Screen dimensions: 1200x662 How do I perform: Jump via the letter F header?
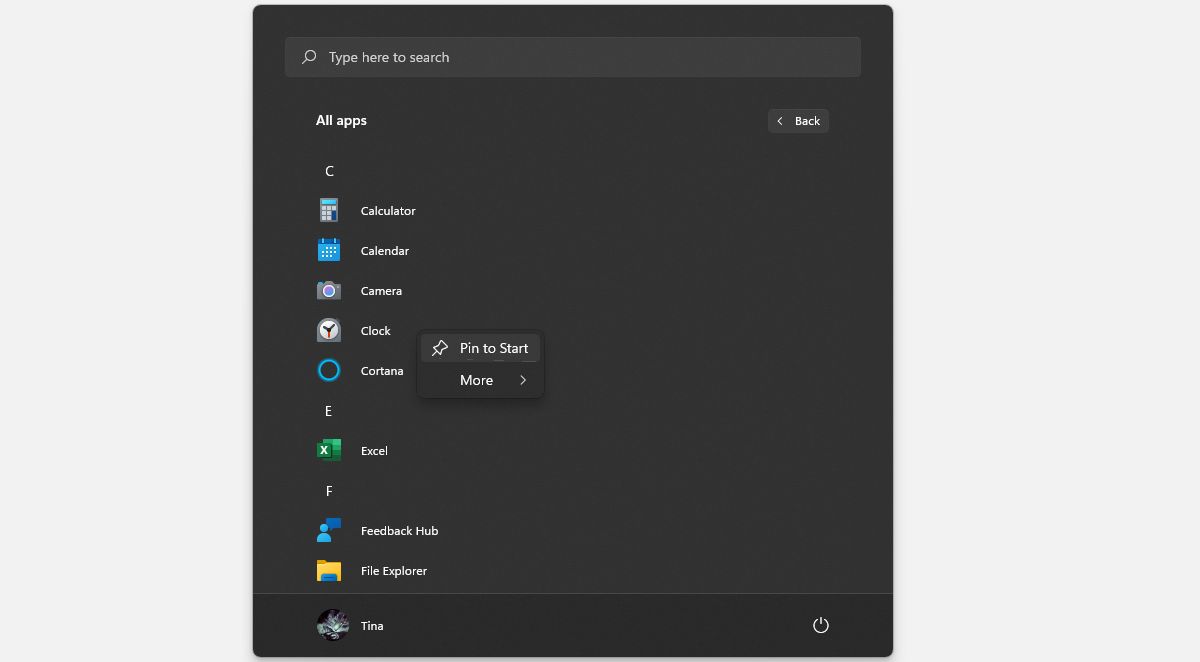[329, 491]
